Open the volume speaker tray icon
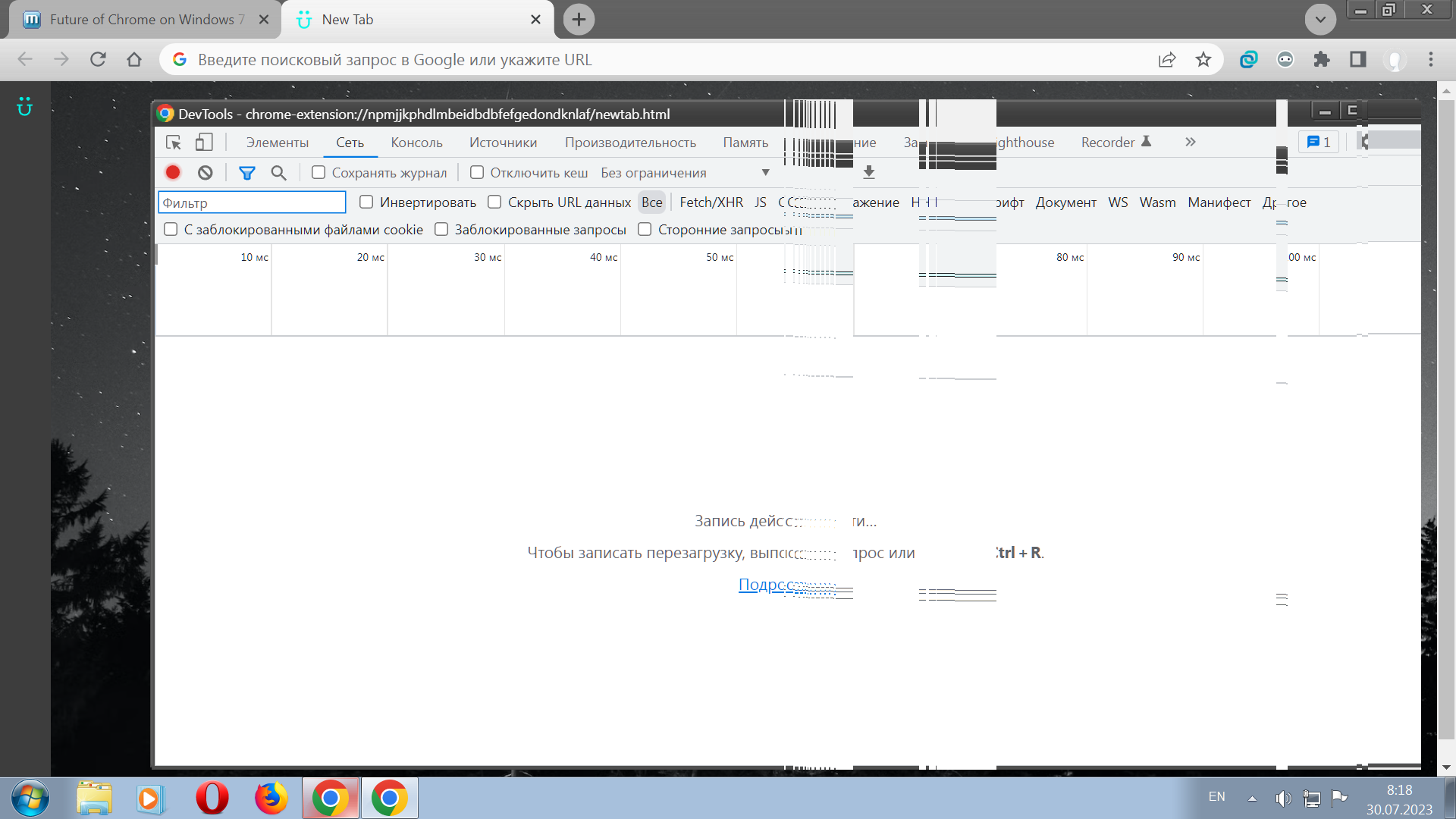Viewport: 1456px width, 819px height. tap(1283, 798)
